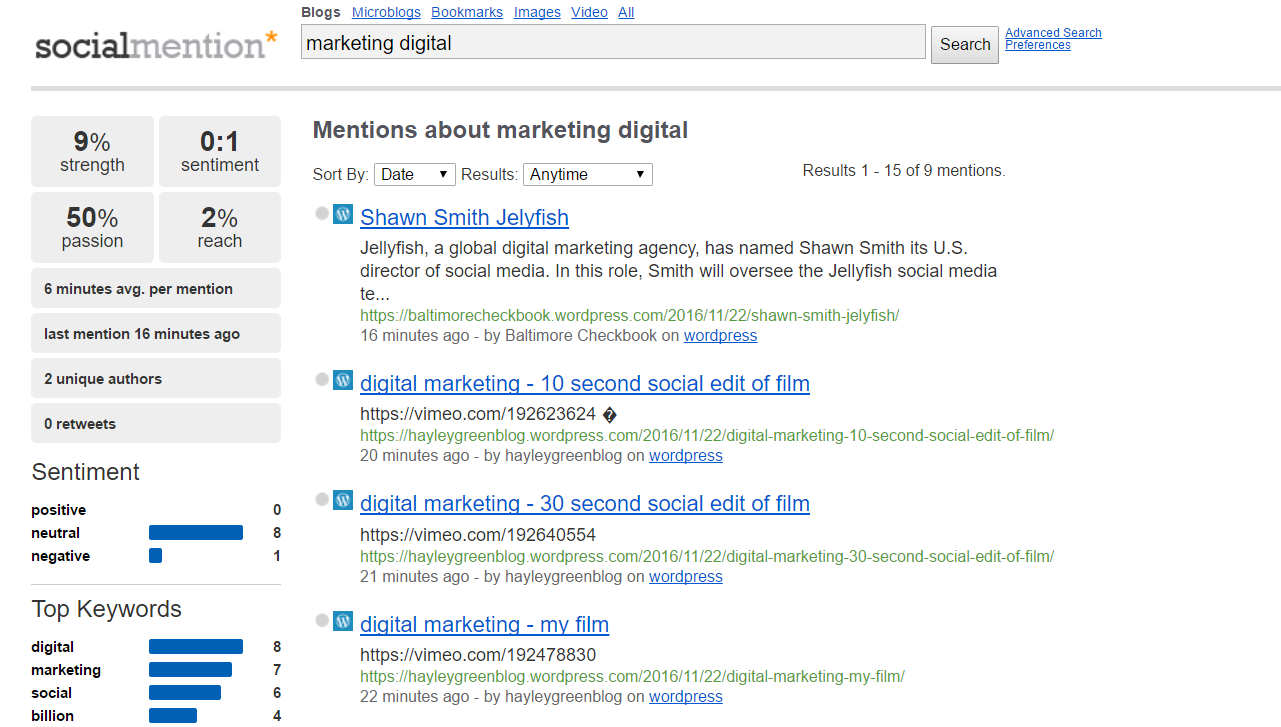Click grey sentiment dot for 30 second social edit
The height and width of the screenshot is (727, 1281).
click(322, 499)
